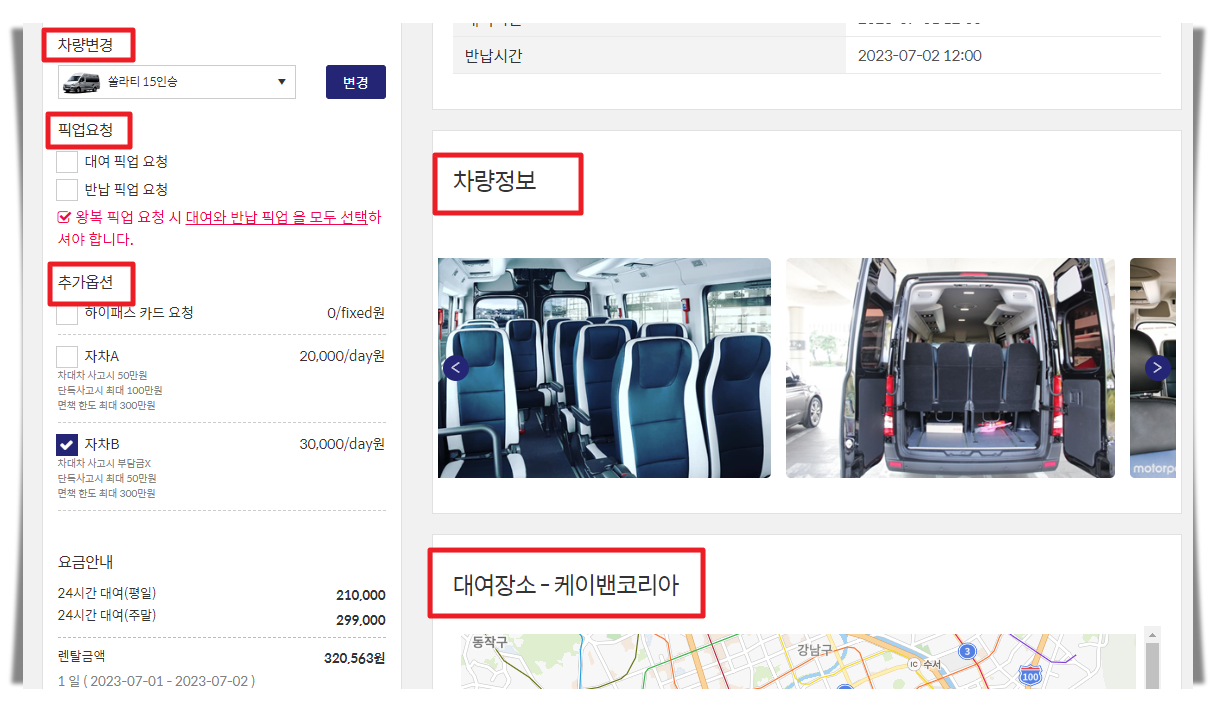Uncheck the 자차B insurance checkbox
Image resolution: width=1216 pixels, height=712 pixels.
pos(67,444)
